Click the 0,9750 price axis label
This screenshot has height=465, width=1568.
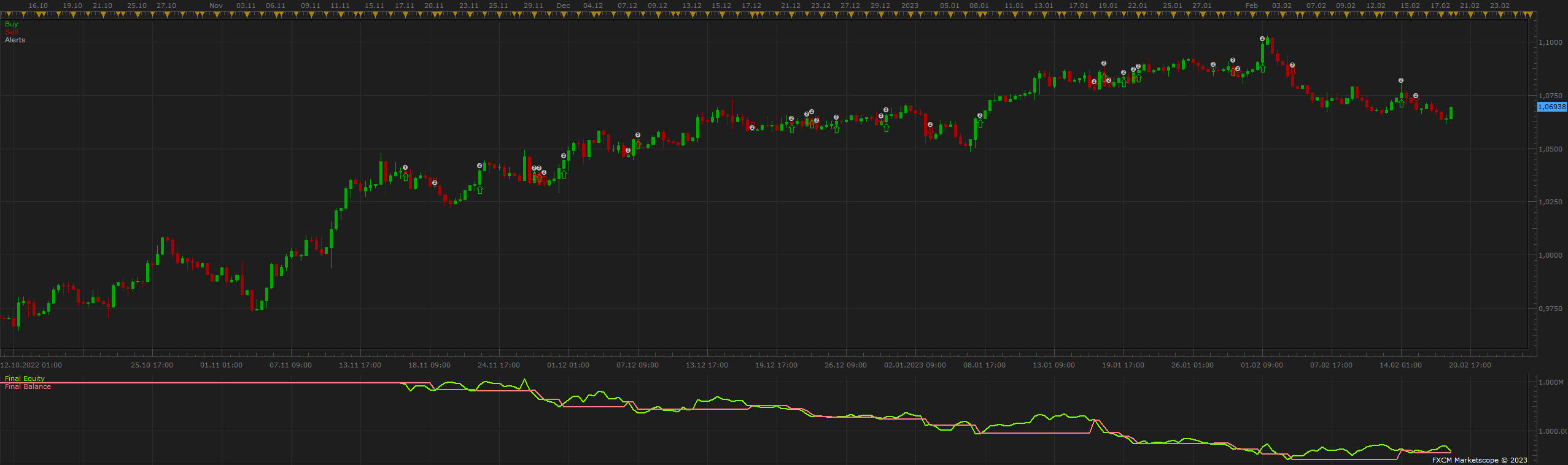(x=1551, y=309)
